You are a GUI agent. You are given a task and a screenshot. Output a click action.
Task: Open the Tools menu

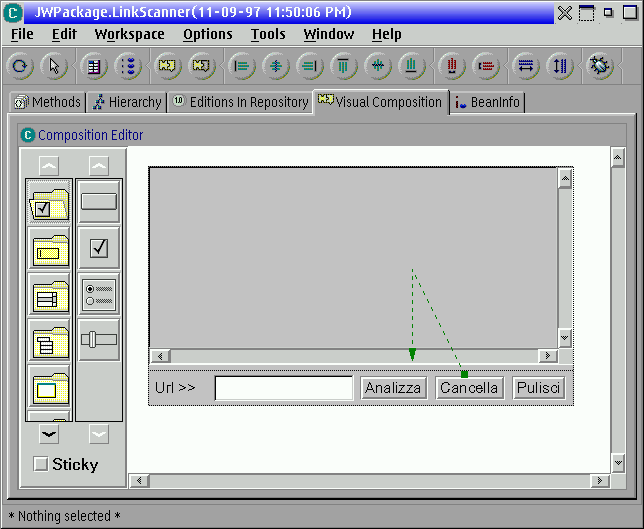(268, 34)
